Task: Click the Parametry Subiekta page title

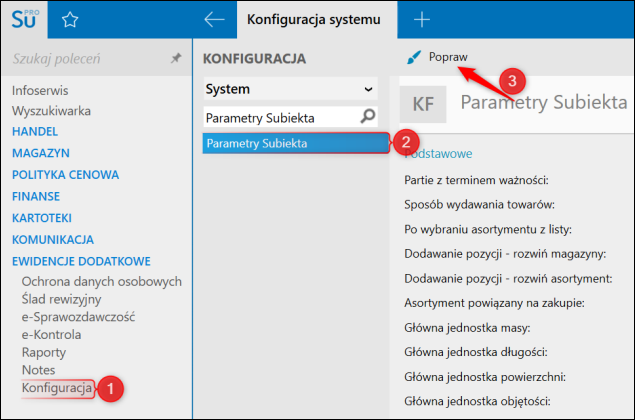Action: pos(544,102)
